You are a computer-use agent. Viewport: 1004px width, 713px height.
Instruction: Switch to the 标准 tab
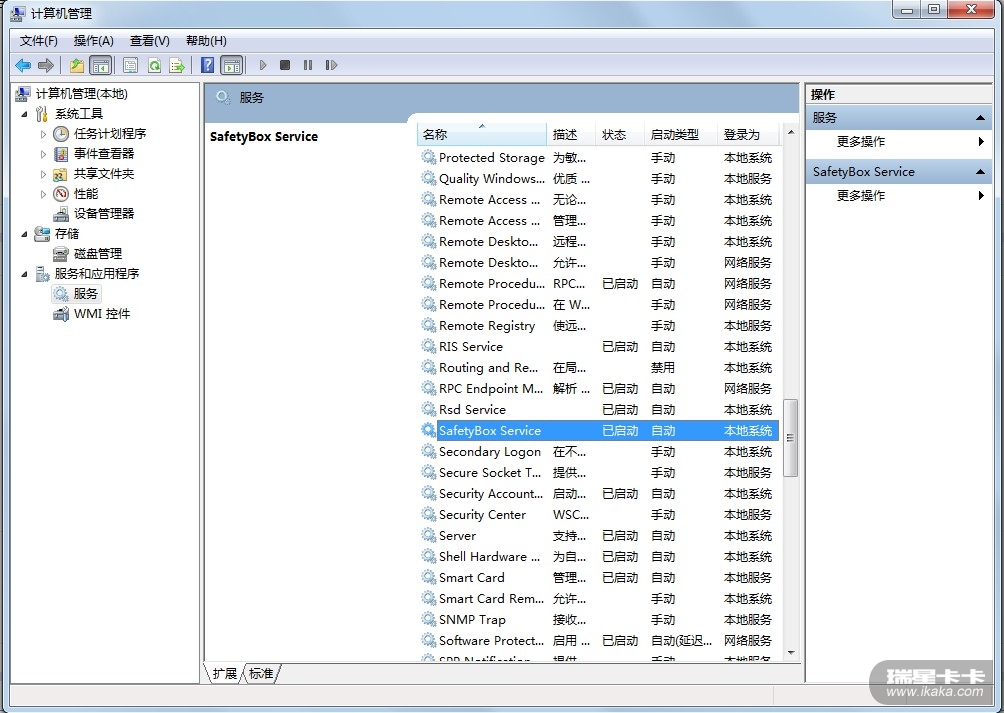coord(261,673)
